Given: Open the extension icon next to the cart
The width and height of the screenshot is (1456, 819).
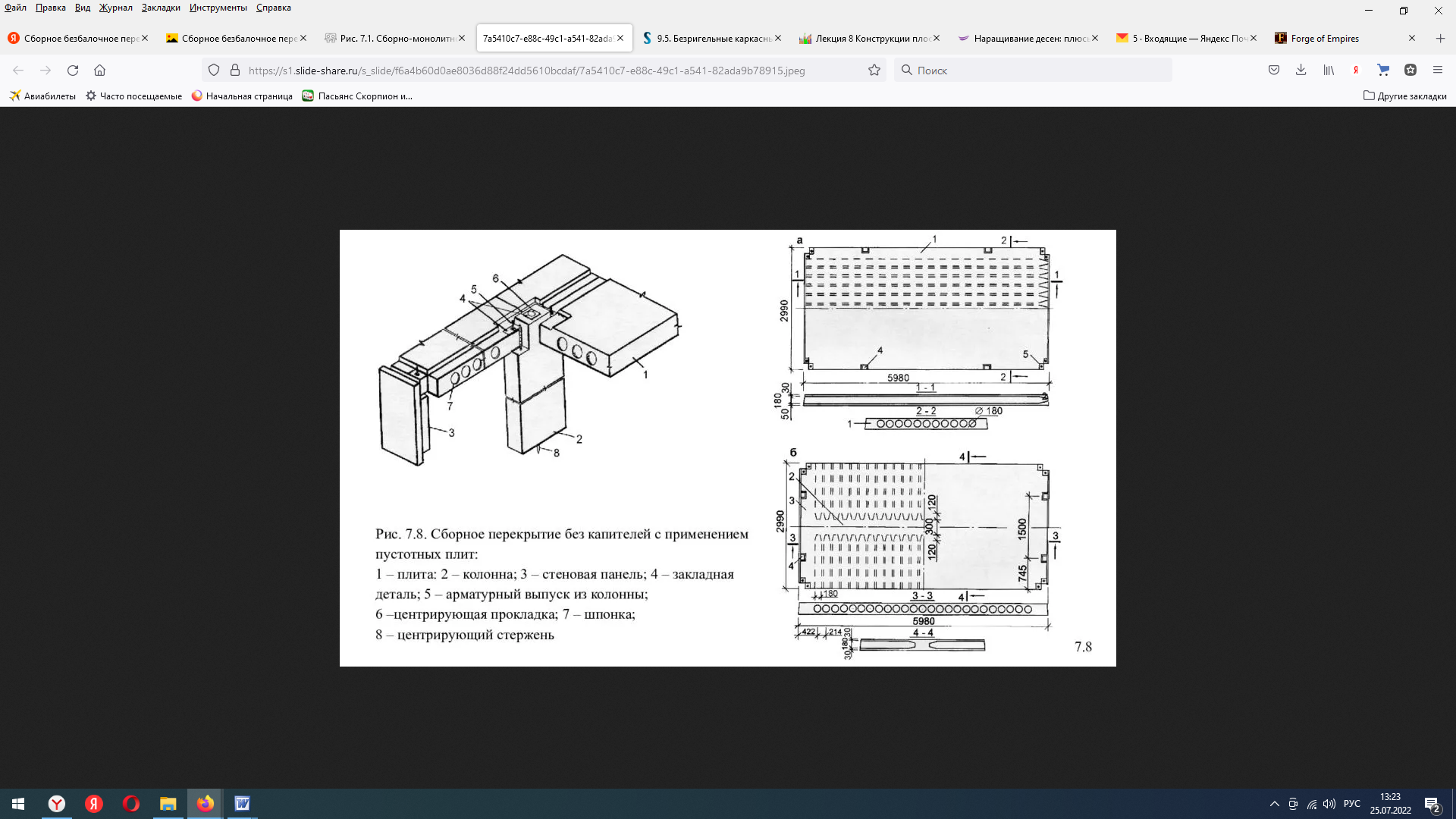Looking at the screenshot, I should pyautogui.click(x=1410, y=71).
